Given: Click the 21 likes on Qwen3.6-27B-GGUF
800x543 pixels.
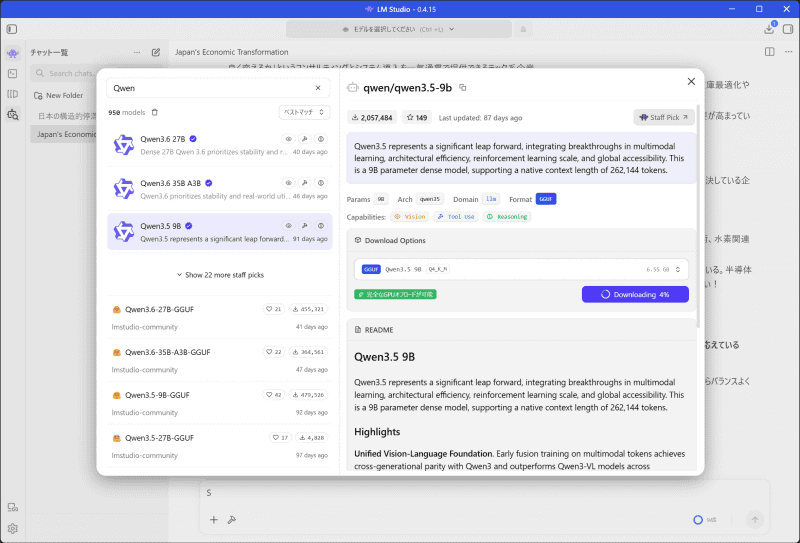Looking at the screenshot, I should [x=274, y=309].
